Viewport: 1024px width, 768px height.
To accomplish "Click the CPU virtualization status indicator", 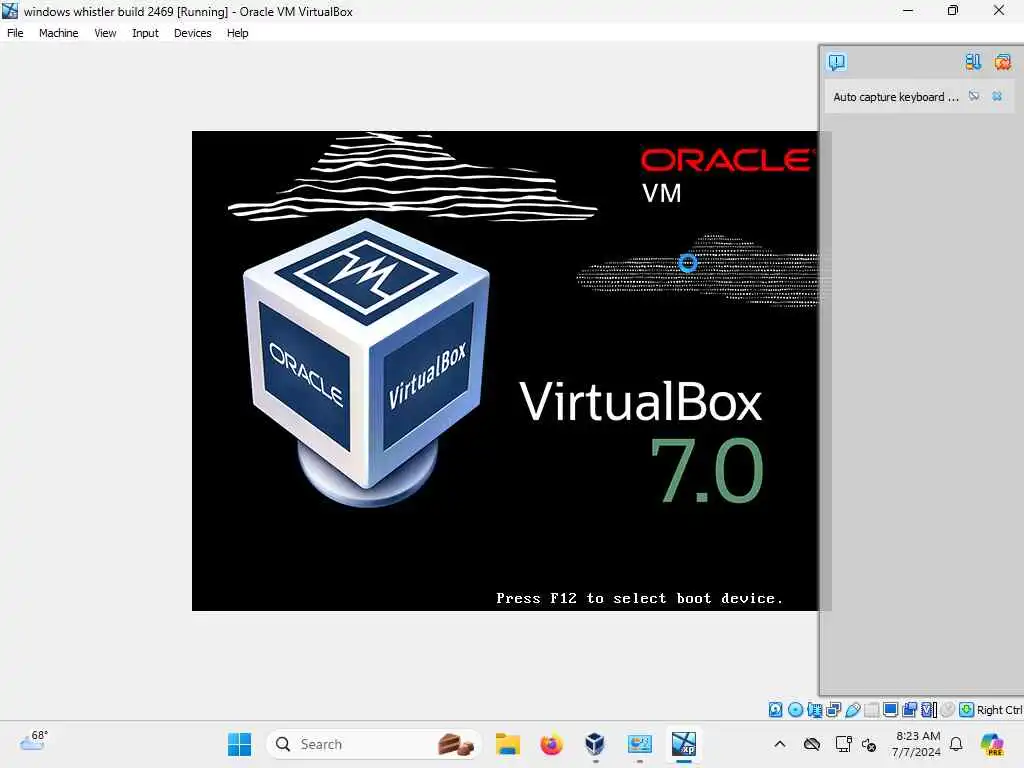I will (929, 710).
